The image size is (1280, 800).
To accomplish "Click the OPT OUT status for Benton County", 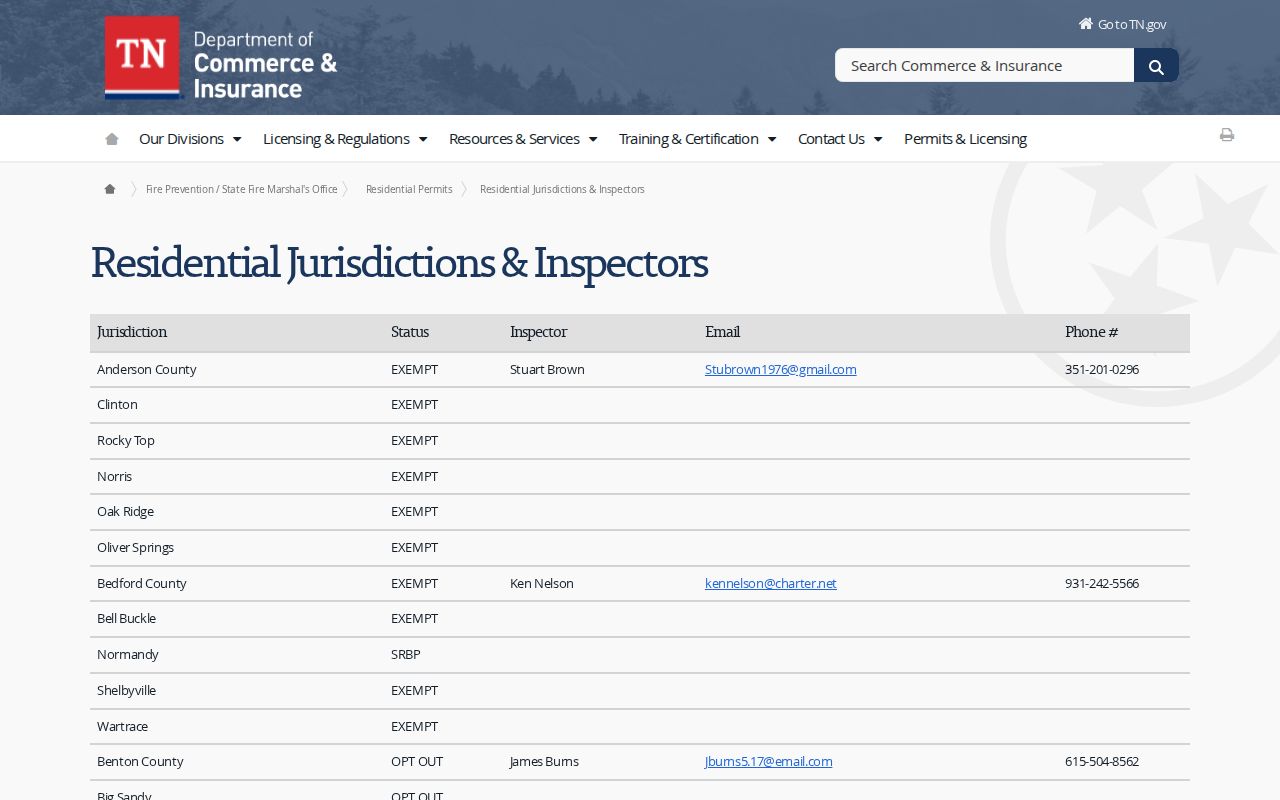I will [417, 761].
